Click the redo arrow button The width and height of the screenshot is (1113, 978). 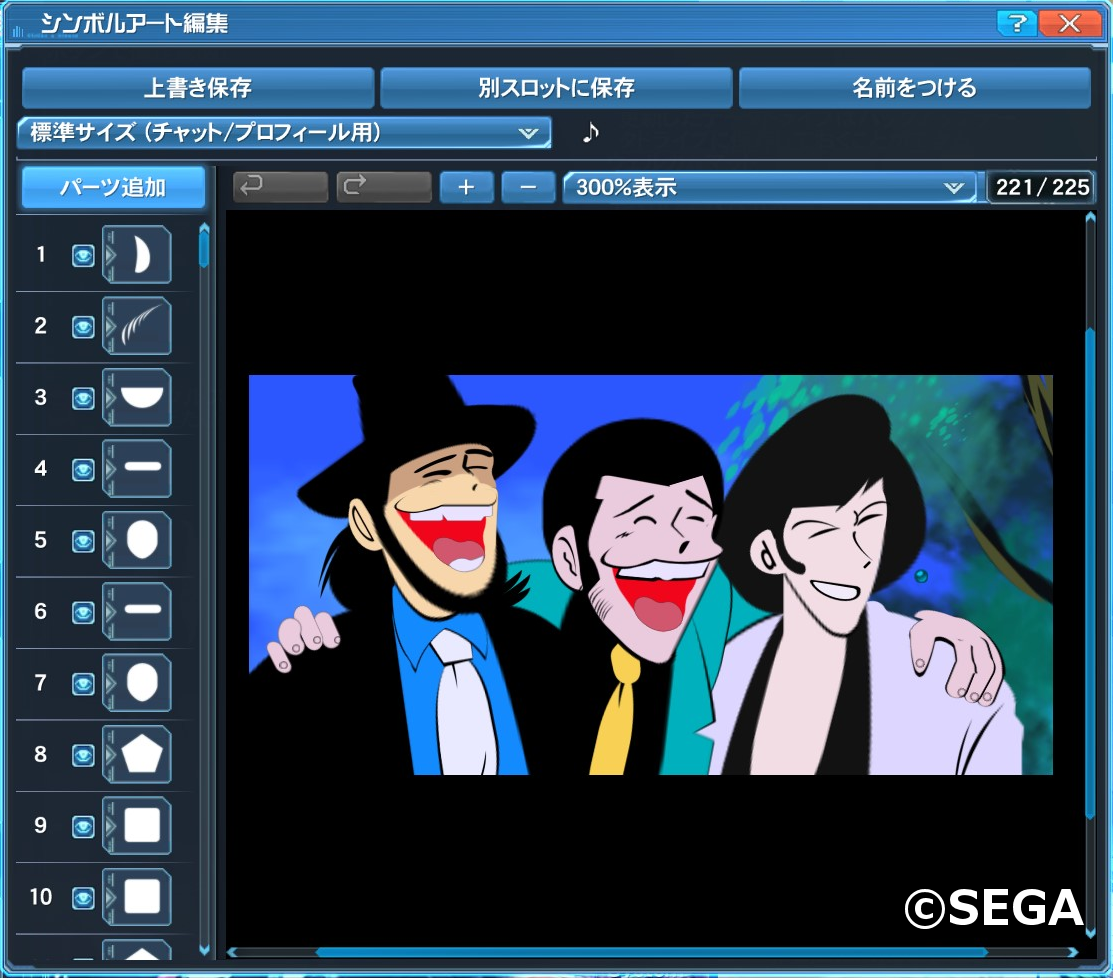[383, 187]
